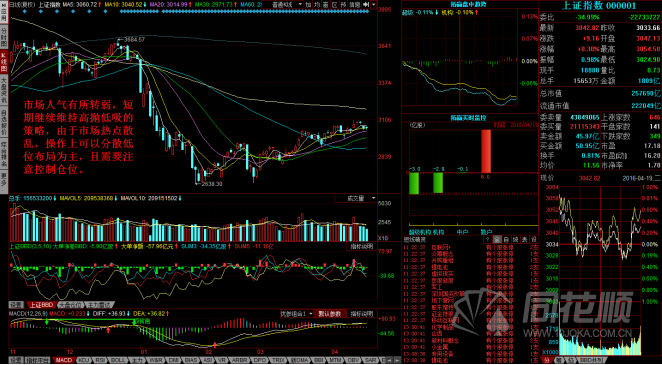Click the 均 moving-average toolbar button
The height and width of the screenshot is (365, 662).
point(317,4)
